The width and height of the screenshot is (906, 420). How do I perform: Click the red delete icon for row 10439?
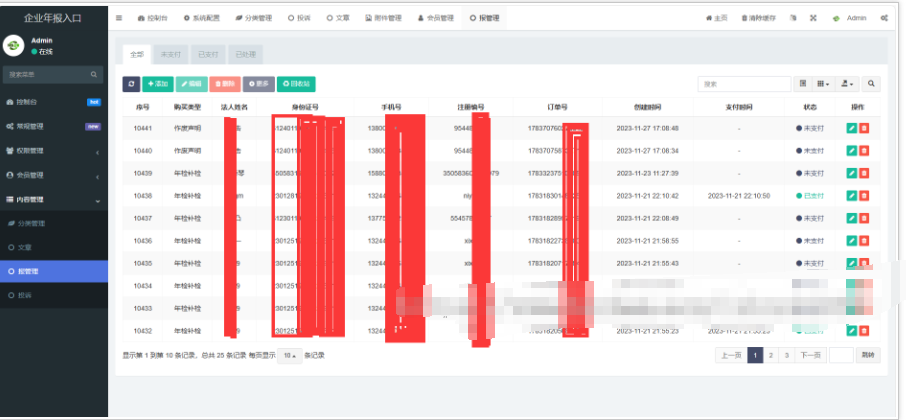click(864, 173)
